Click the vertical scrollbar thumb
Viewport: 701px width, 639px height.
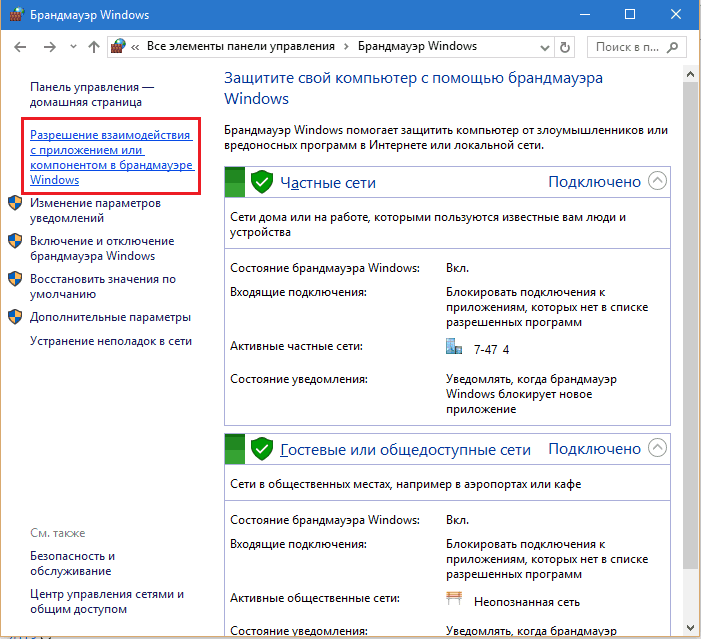coord(690,326)
